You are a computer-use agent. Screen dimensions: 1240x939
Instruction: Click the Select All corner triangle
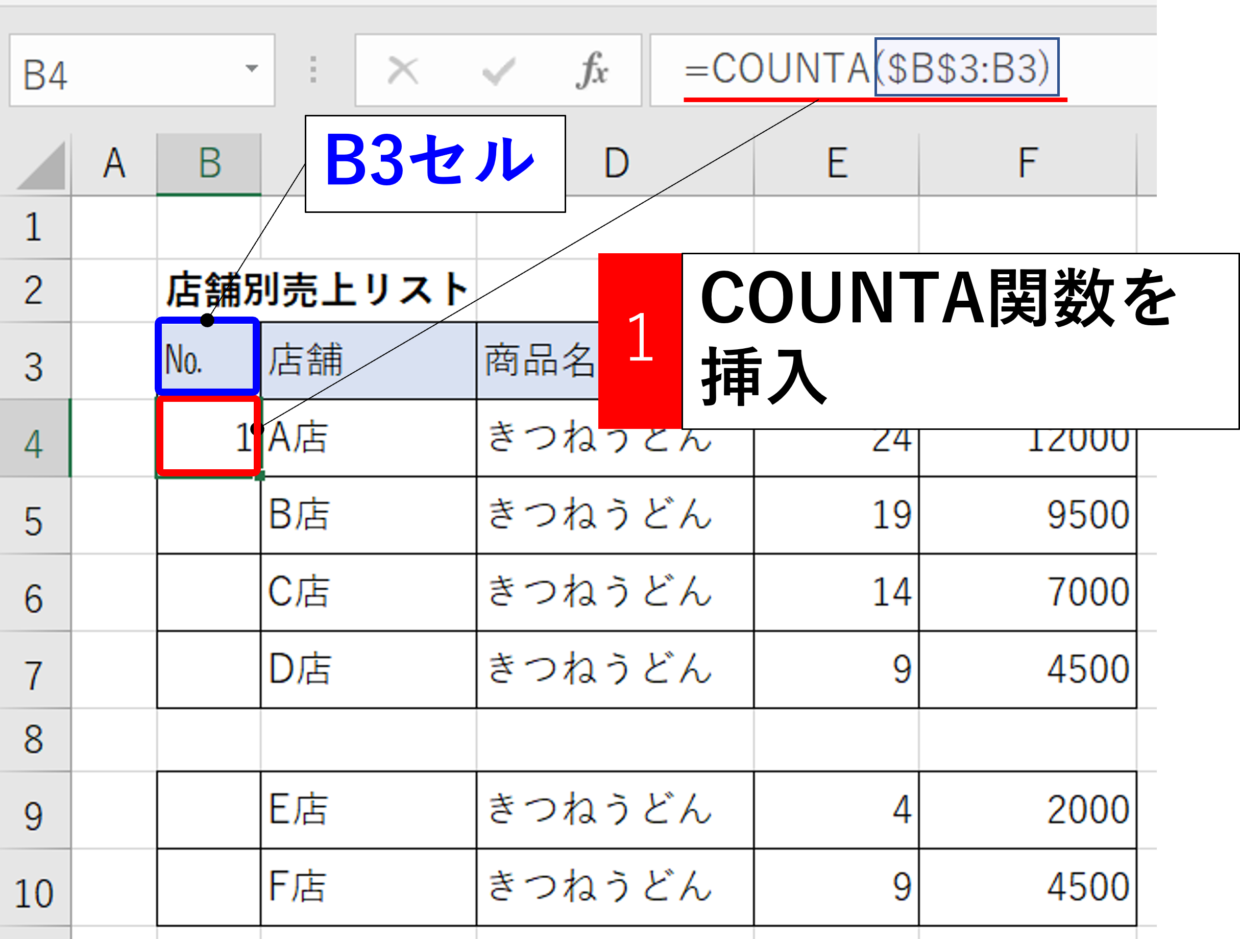click(41, 165)
